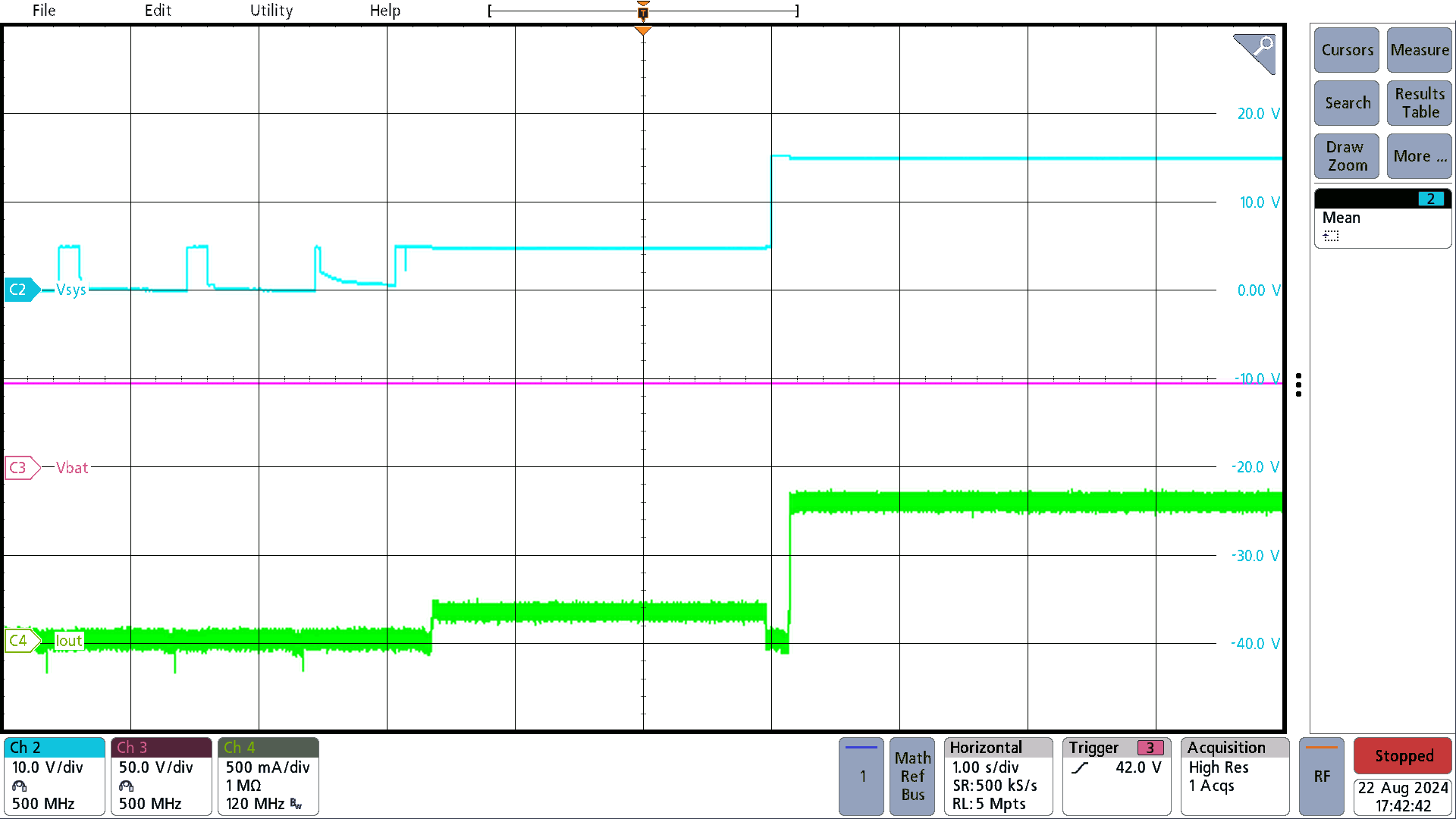This screenshot has height=819, width=1456.
Task: Click the C2 channel handle for Vsys
Action: pyautogui.click(x=21, y=290)
